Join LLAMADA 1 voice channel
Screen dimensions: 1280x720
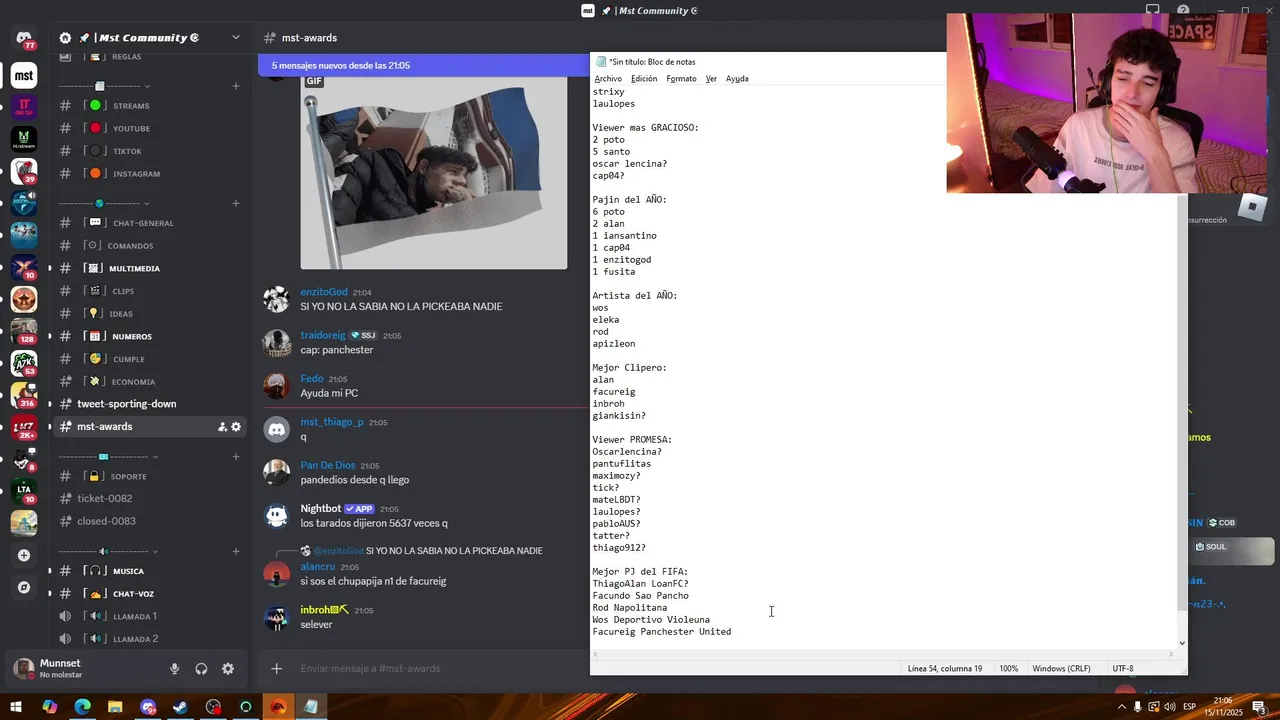coord(150,616)
